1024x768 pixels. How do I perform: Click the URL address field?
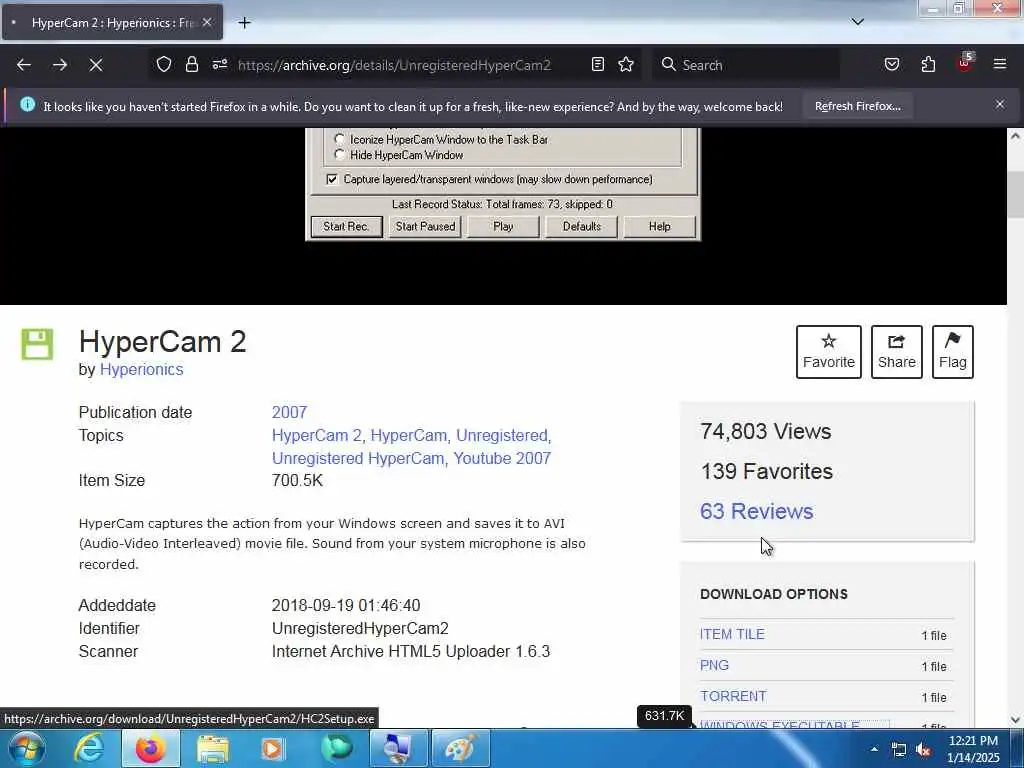[394, 65]
